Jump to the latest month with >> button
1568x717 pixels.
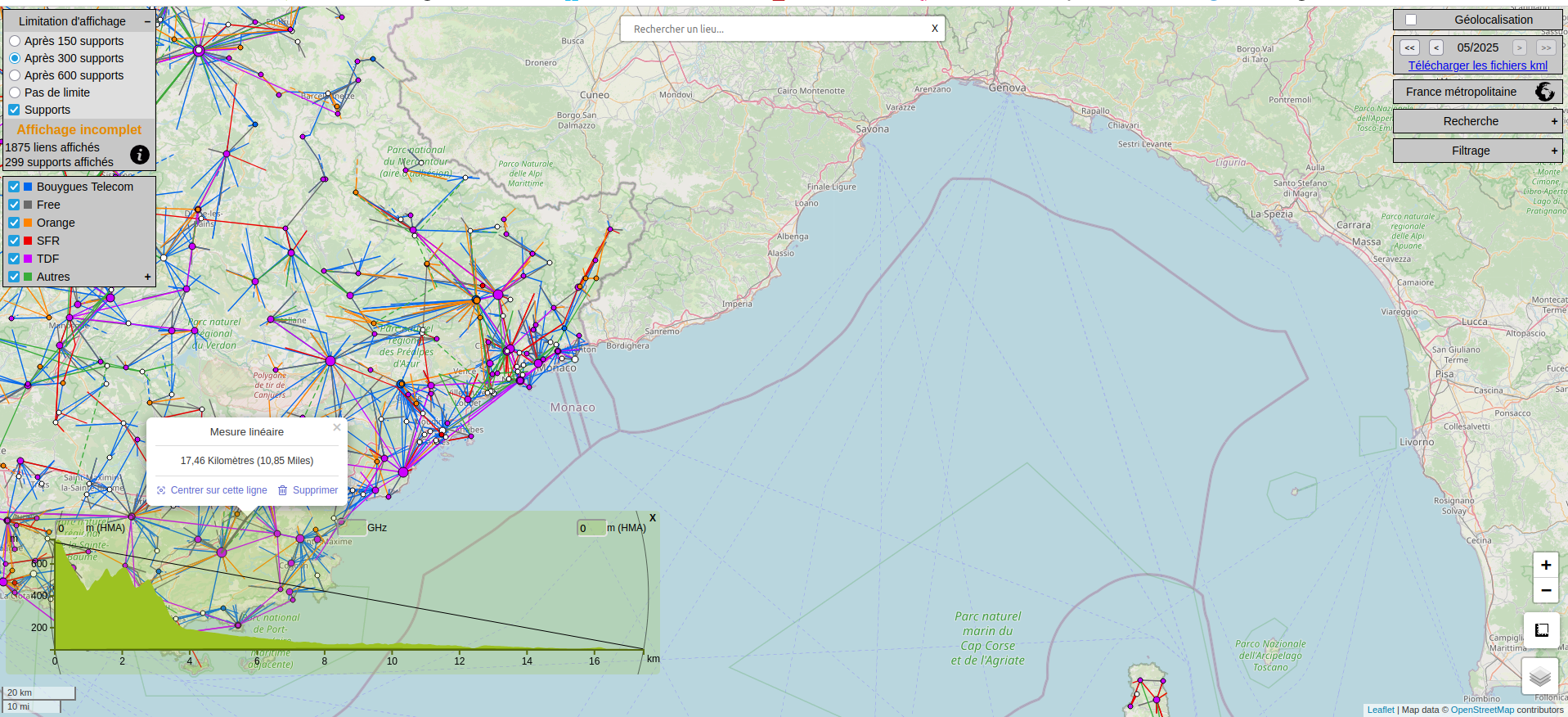coord(1546,47)
